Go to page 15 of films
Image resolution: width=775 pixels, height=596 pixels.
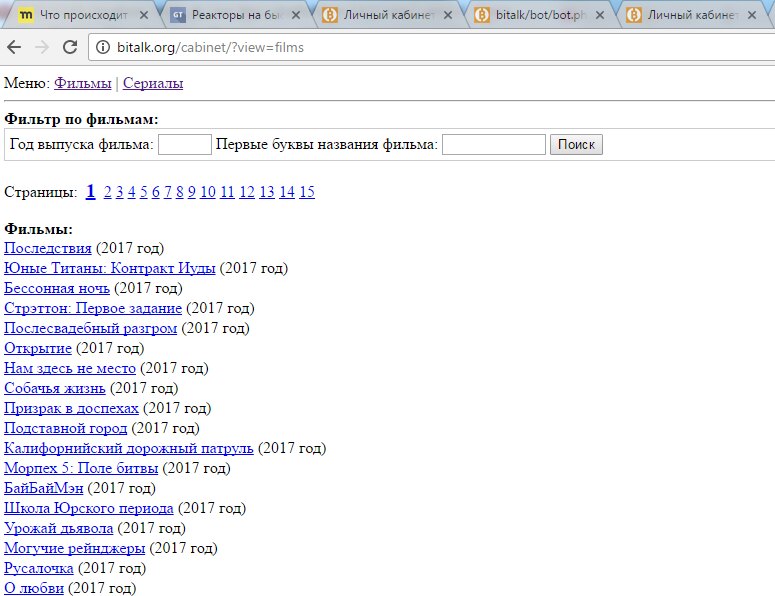tap(306, 192)
